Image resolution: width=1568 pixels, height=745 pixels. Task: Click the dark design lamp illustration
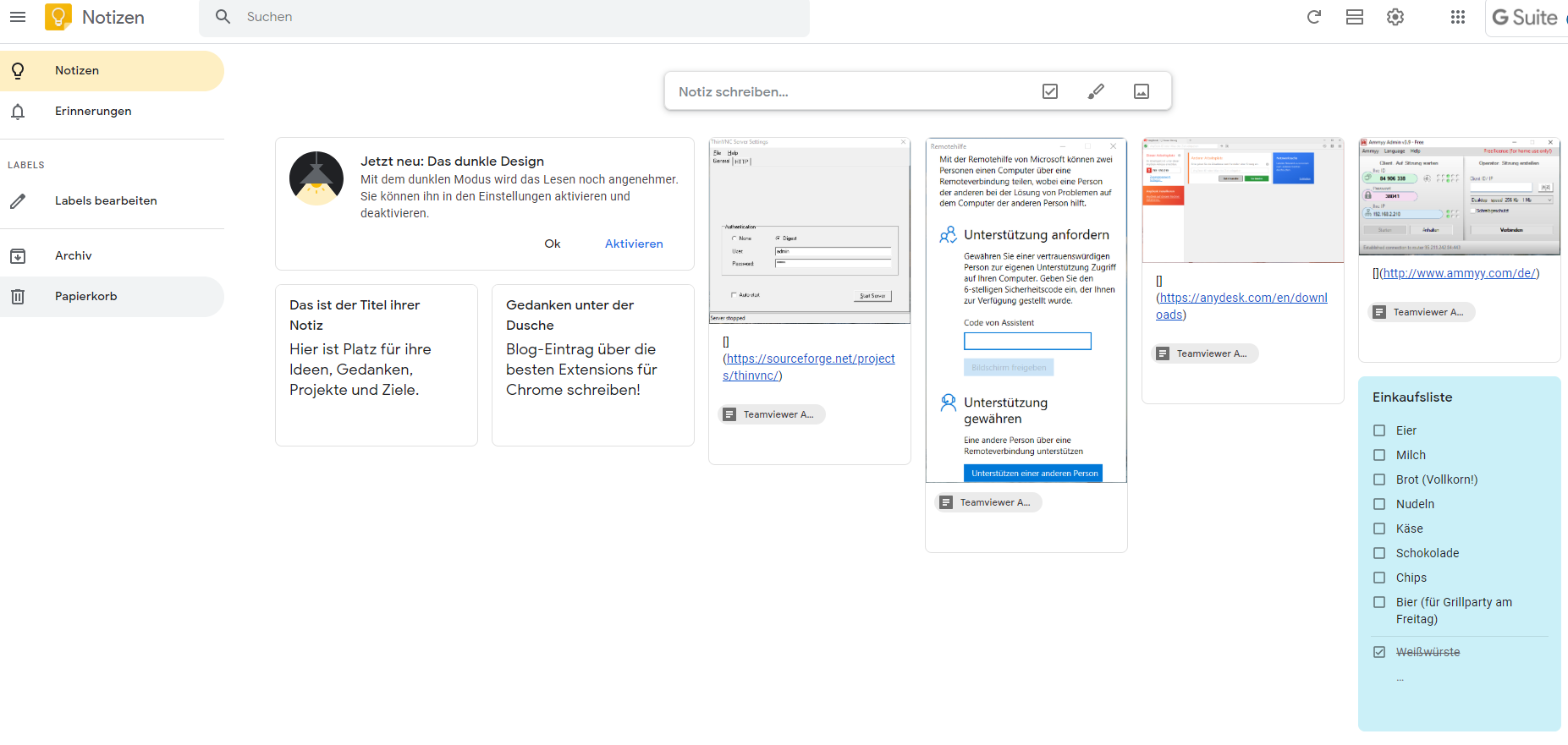pos(316,178)
